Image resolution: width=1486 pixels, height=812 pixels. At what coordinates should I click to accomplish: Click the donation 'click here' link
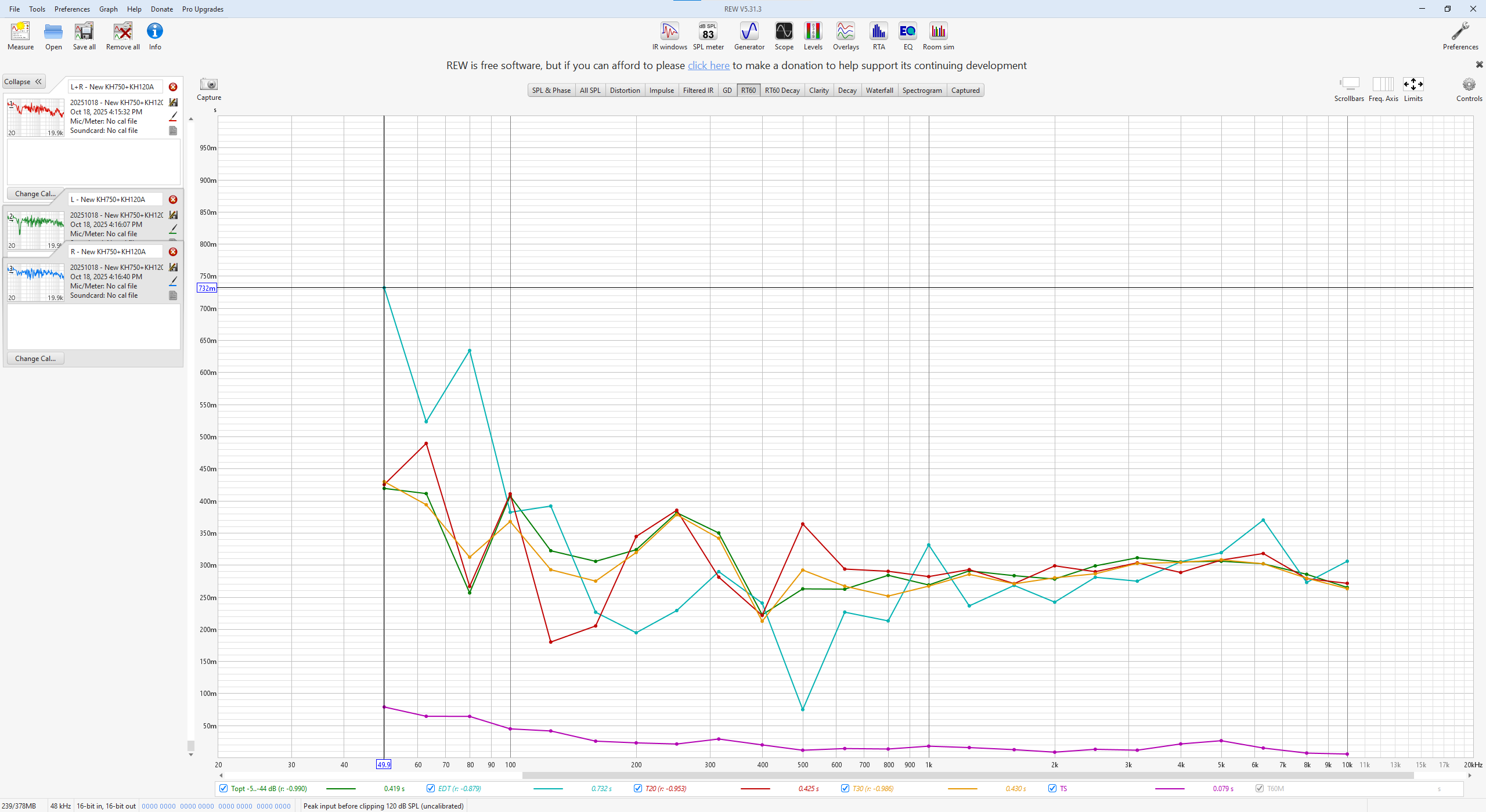click(708, 66)
